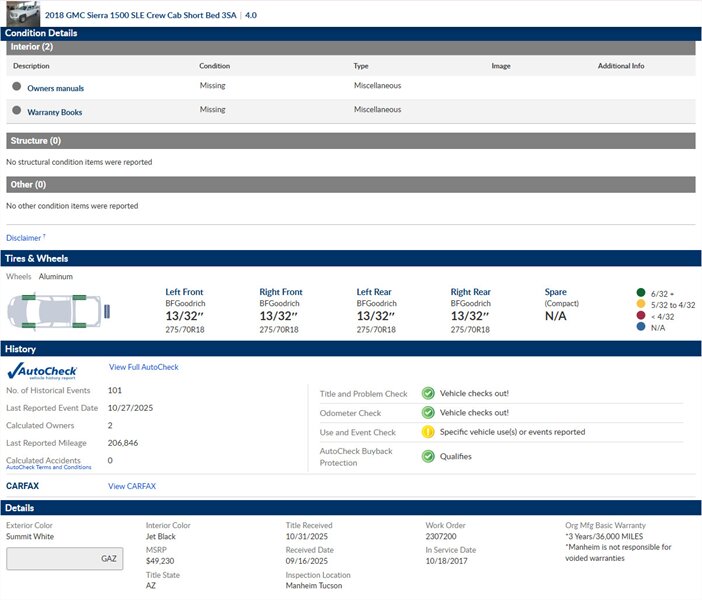Open the Disclaimer footnote link
This screenshot has width=702, height=600.
pos(25,238)
